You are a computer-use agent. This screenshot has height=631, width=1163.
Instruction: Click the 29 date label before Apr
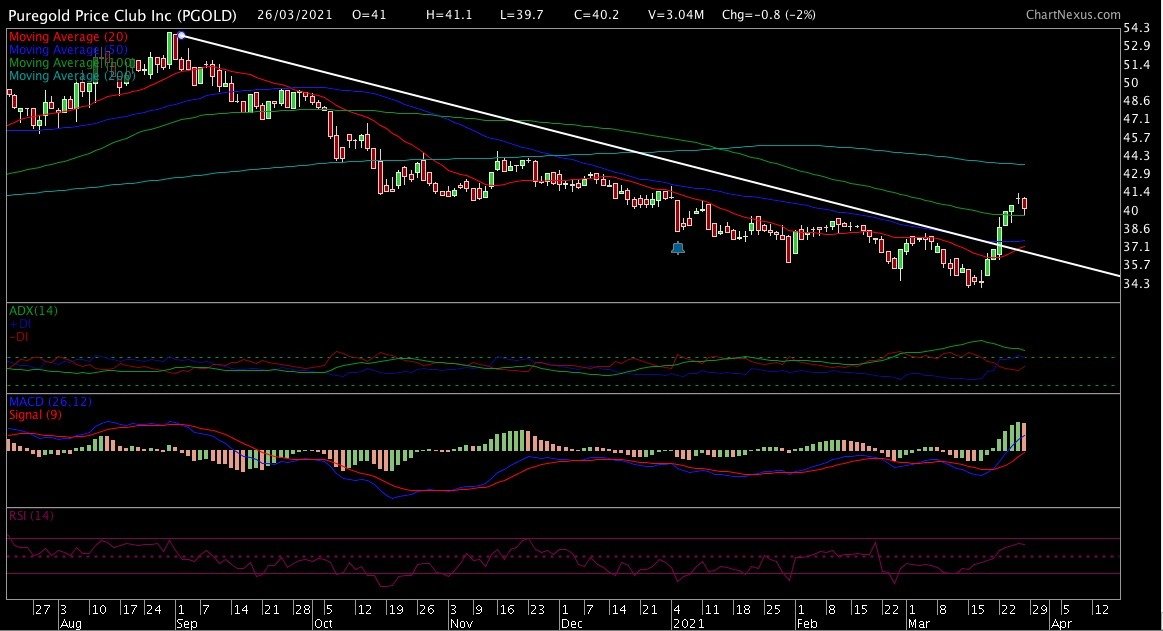pyautogui.click(x=1040, y=609)
